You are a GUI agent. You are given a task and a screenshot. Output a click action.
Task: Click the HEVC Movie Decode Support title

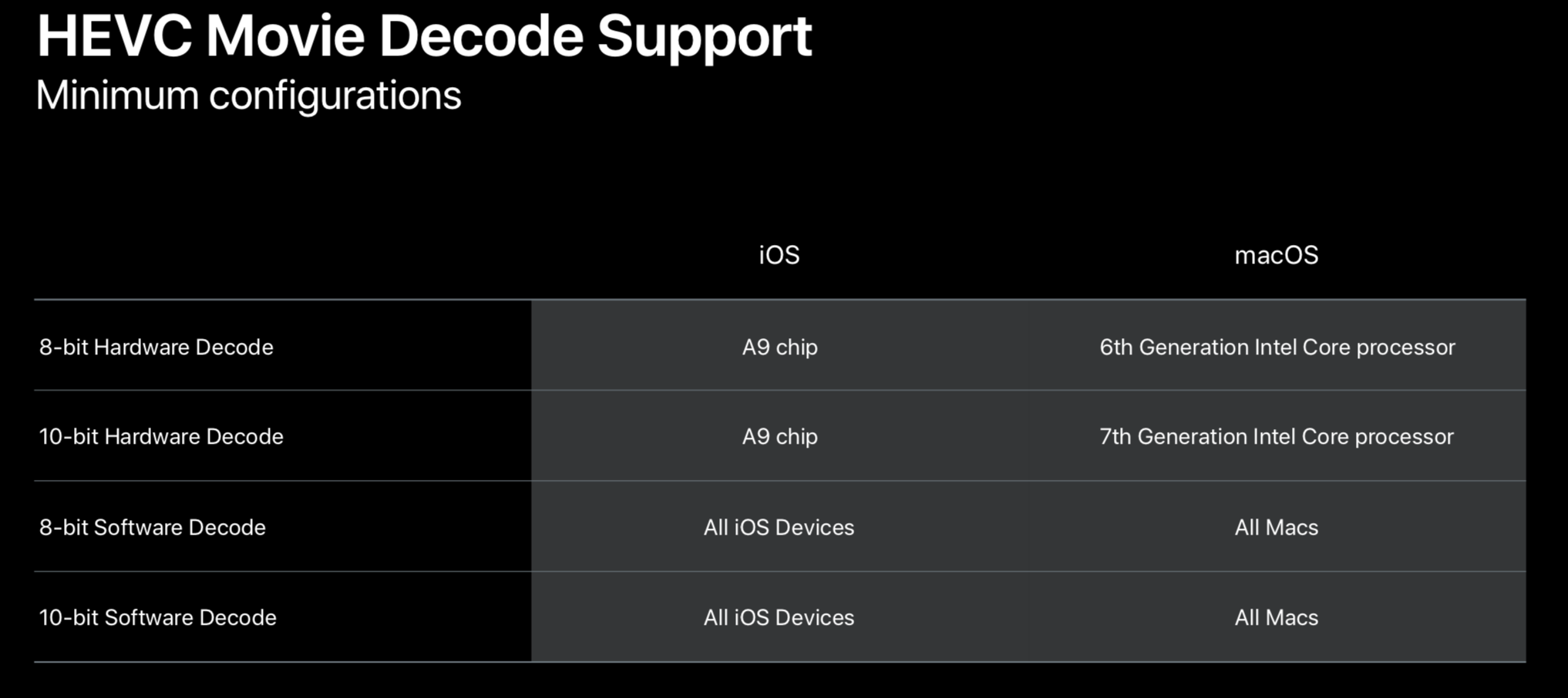pyautogui.click(x=424, y=35)
